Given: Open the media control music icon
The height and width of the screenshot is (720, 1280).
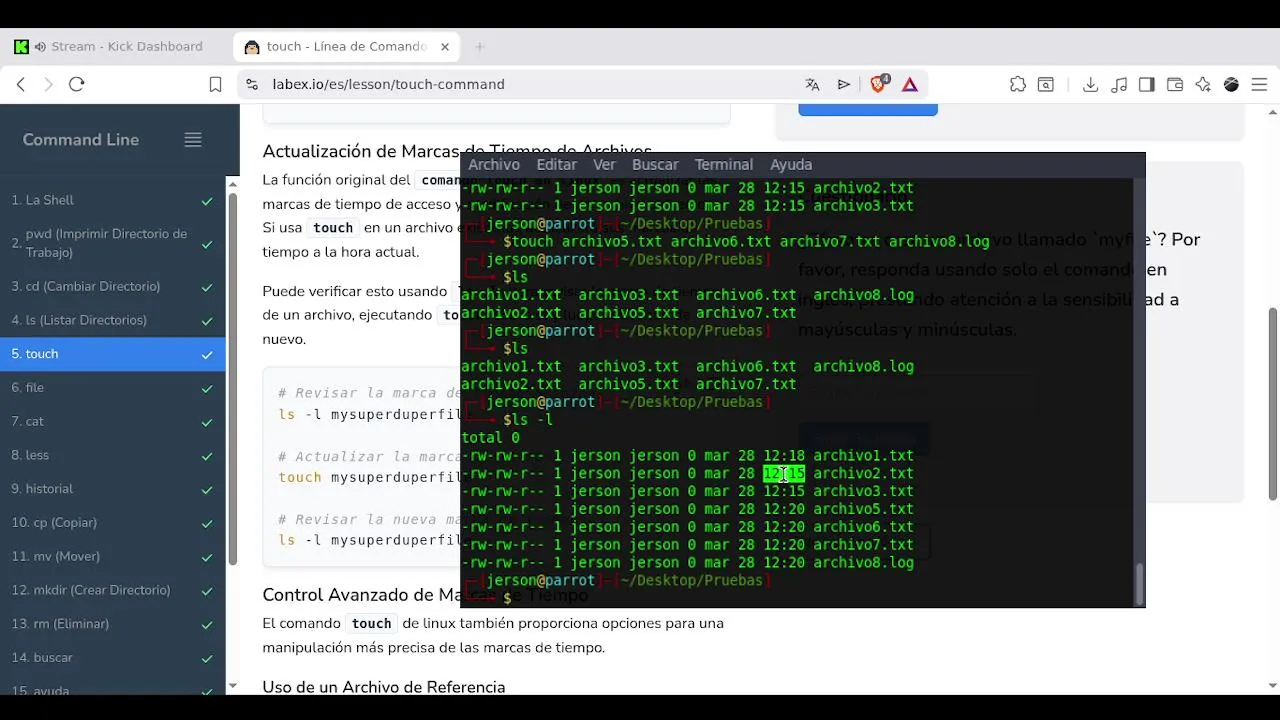Looking at the screenshot, I should tap(1119, 85).
